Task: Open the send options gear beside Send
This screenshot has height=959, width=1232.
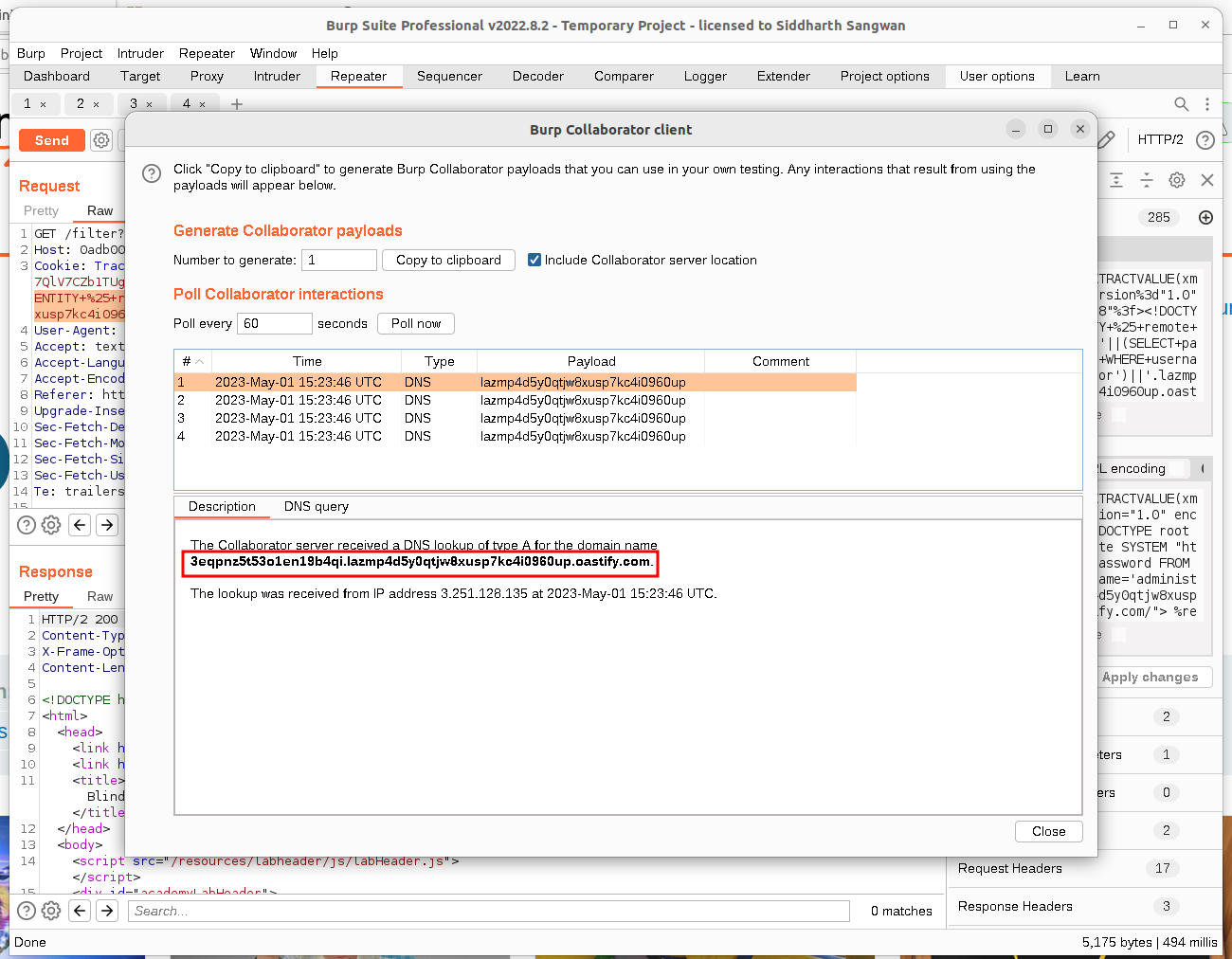Action: (x=101, y=140)
